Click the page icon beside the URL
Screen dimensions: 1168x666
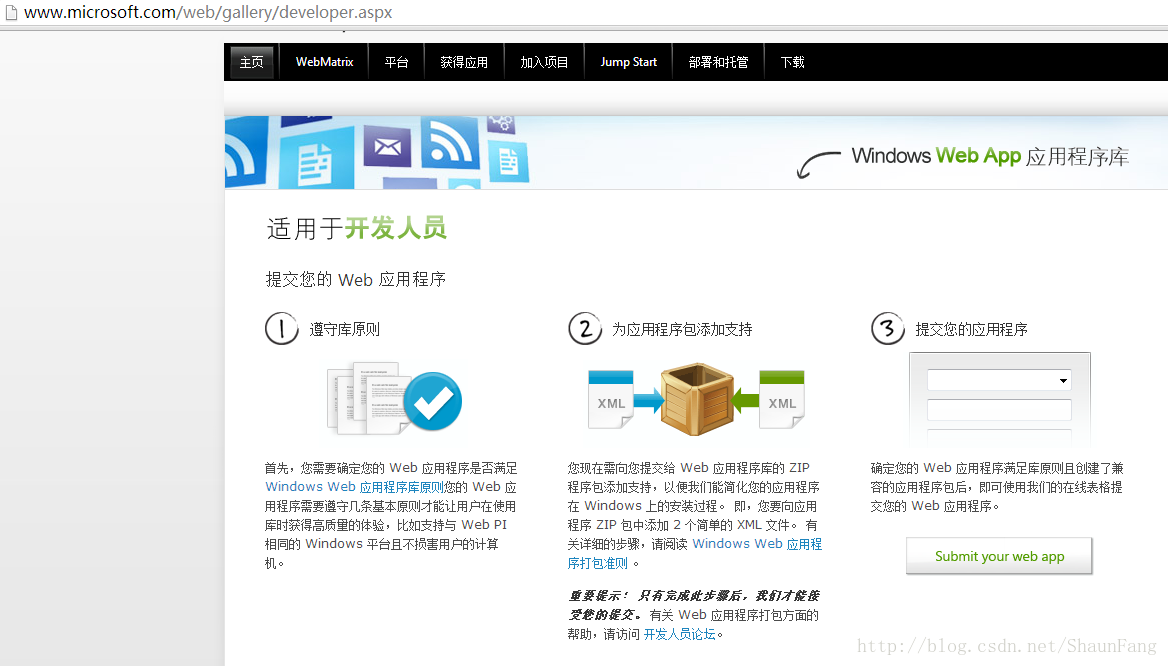coord(11,13)
